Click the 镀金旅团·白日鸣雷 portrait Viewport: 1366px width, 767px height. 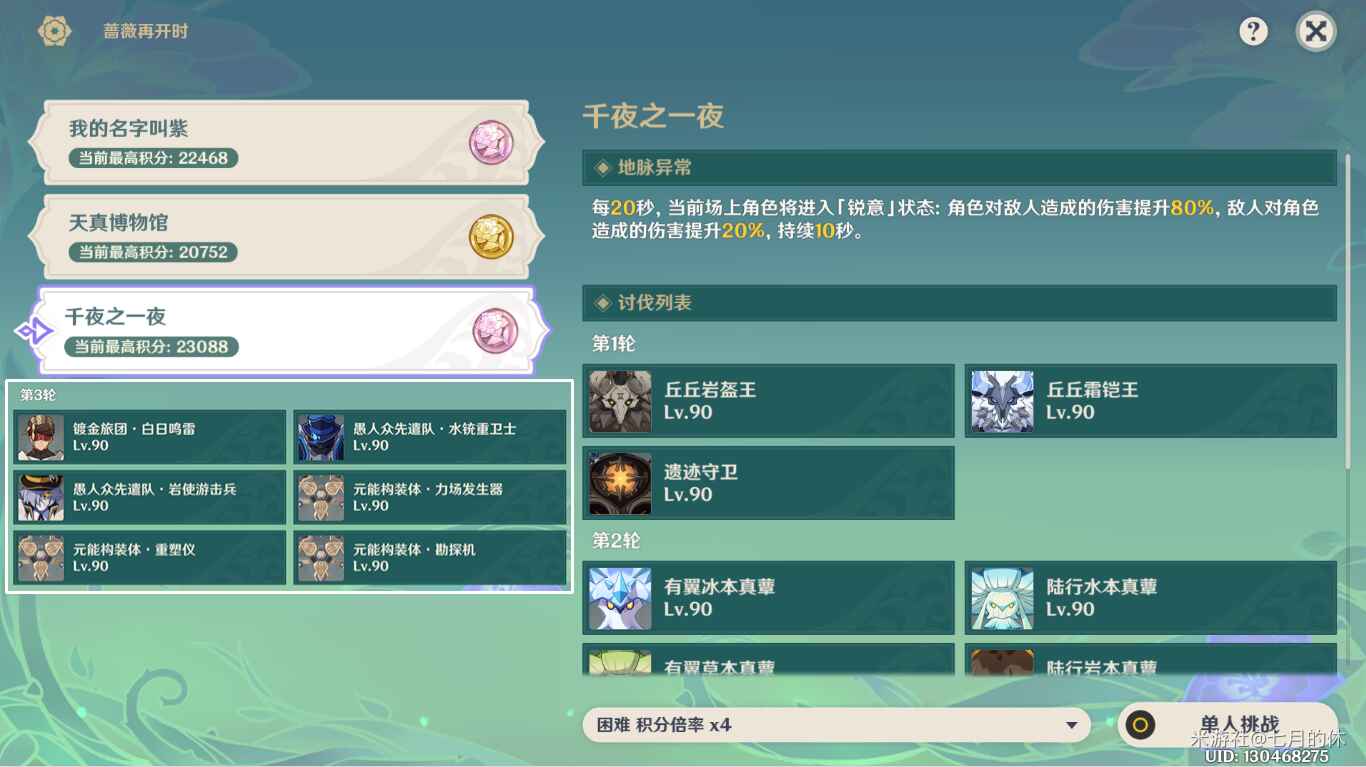click(41, 437)
